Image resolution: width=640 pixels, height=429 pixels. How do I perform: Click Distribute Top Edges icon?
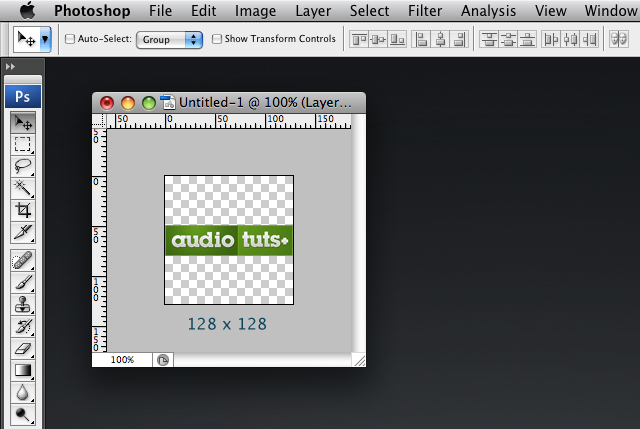pyautogui.click(x=489, y=40)
